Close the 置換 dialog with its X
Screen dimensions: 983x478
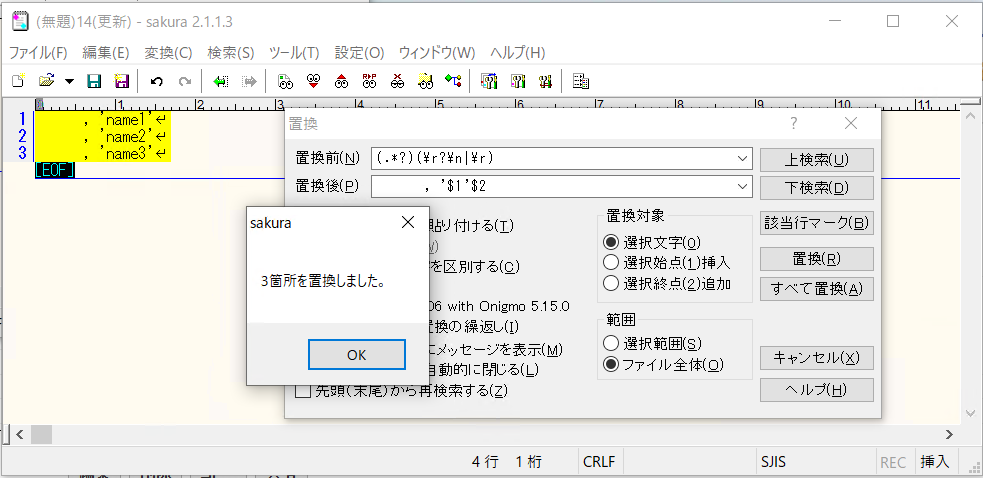click(851, 124)
